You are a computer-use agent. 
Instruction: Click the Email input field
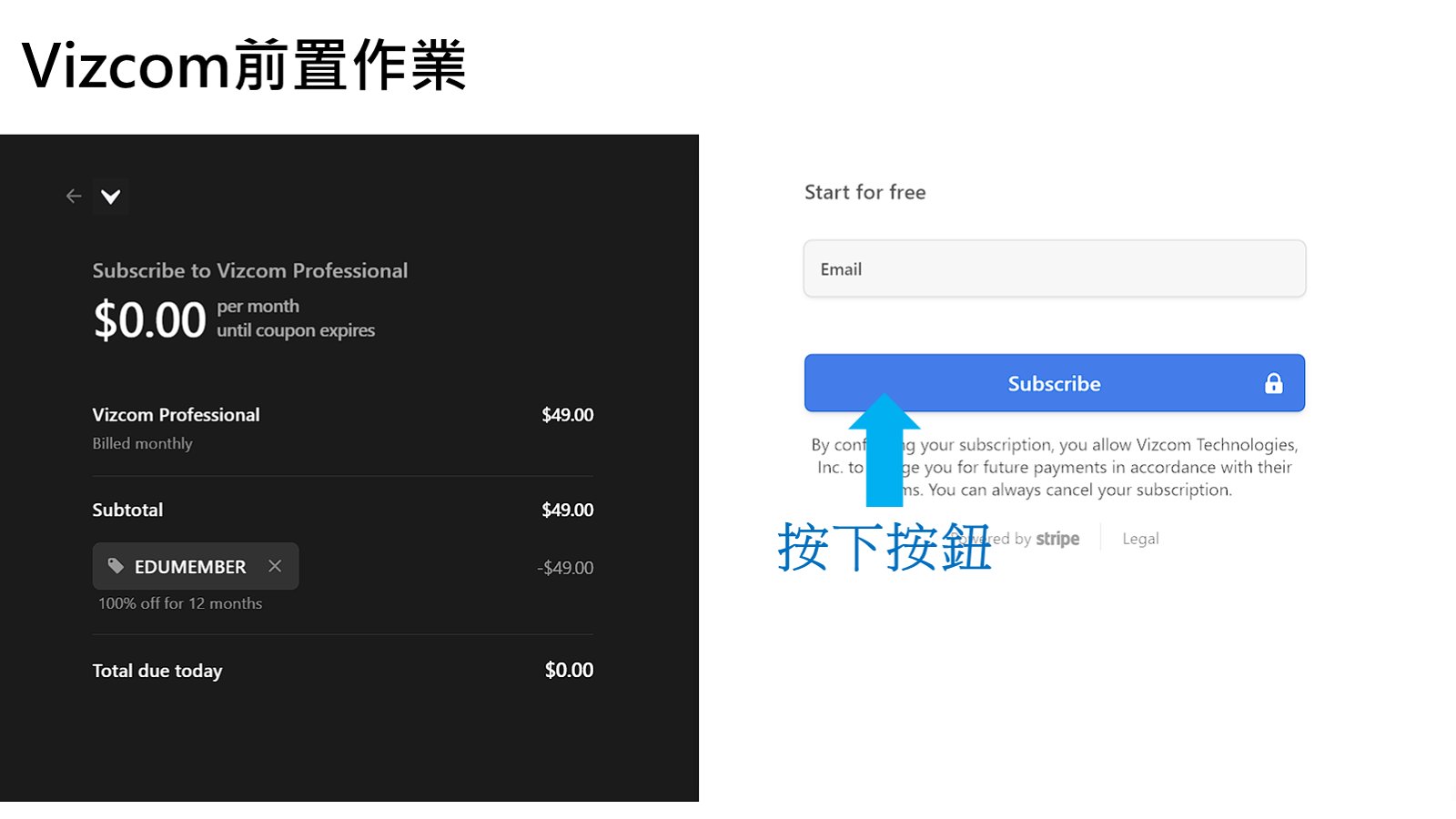pyautogui.click(x=1055, y=268)
